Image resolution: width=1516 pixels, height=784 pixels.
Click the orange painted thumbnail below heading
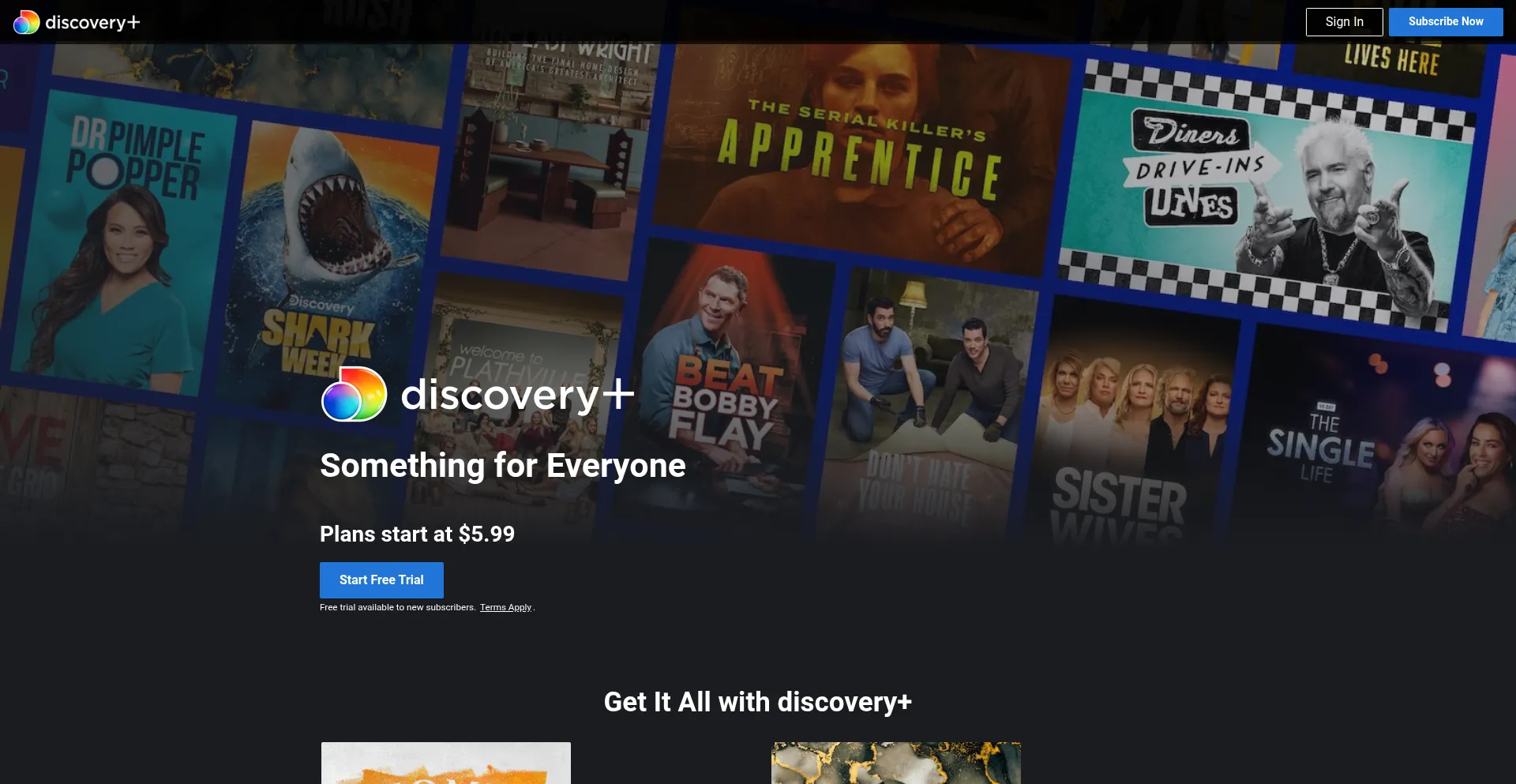[446, 763]
